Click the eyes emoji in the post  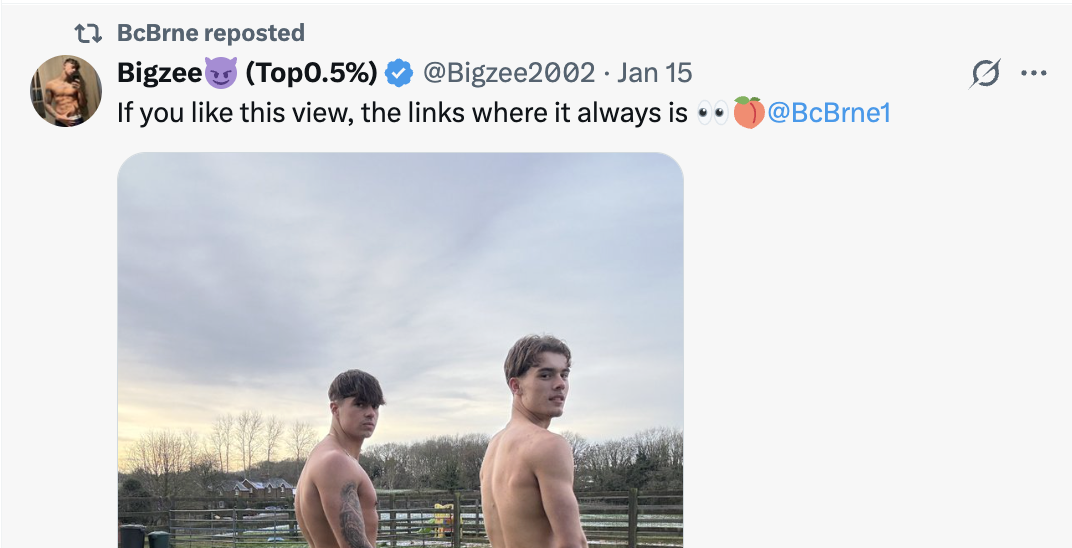[712, 112]
